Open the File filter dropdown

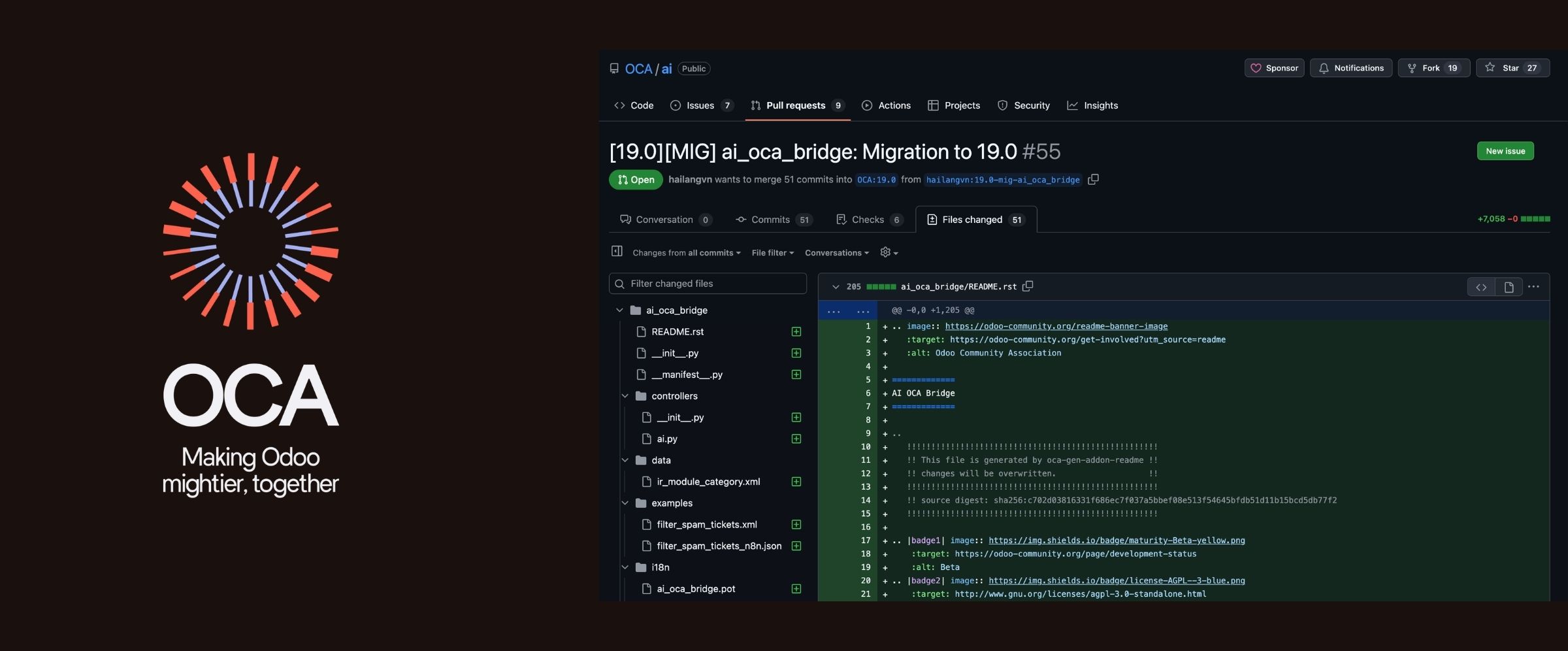pyautogui.click(x=772, y=253)
